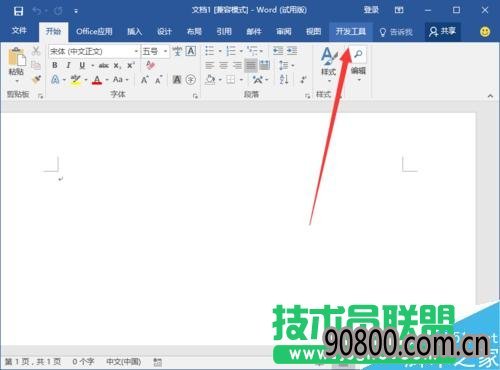Open the 视图 tab
The width and height of the screenshot is (500, 370).
pos(313,32)
